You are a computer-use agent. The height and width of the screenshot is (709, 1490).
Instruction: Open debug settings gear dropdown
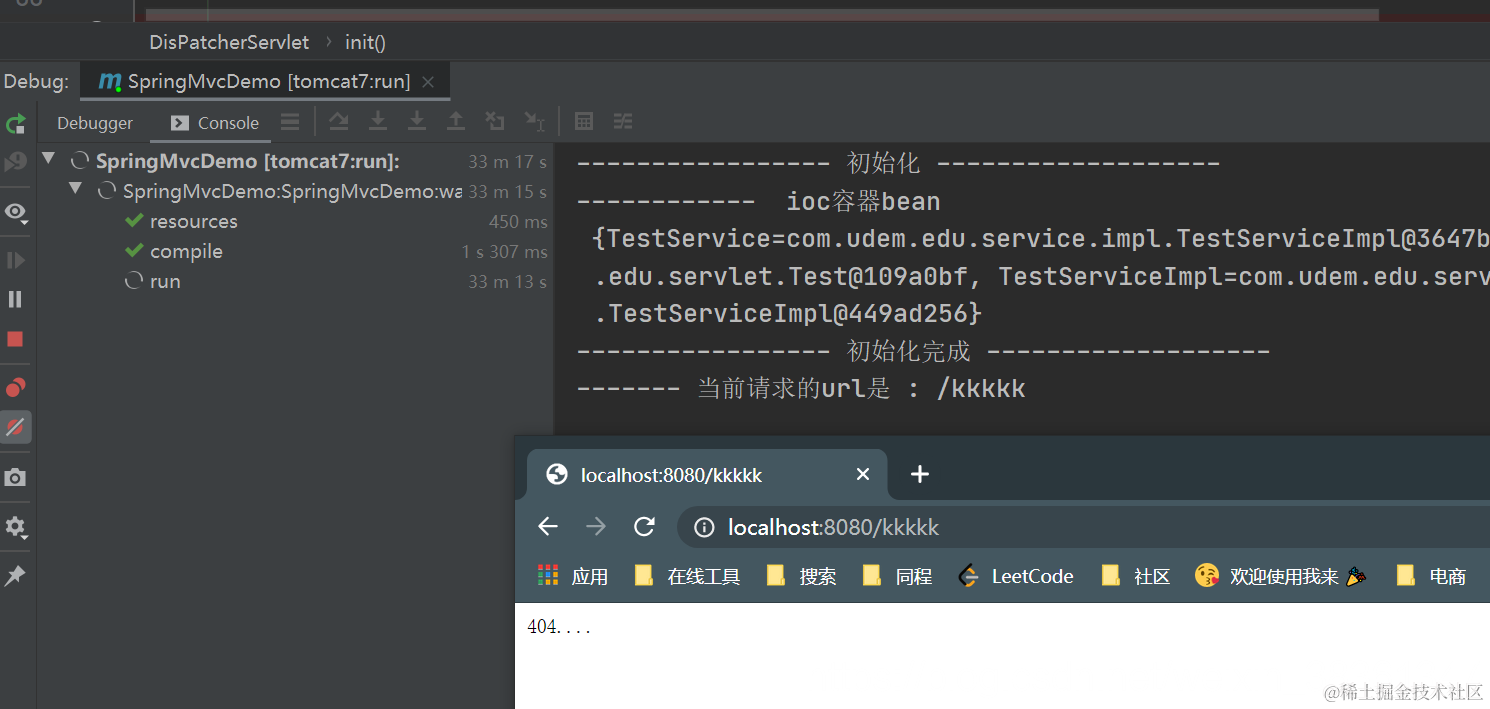click(x=15, y=527)
